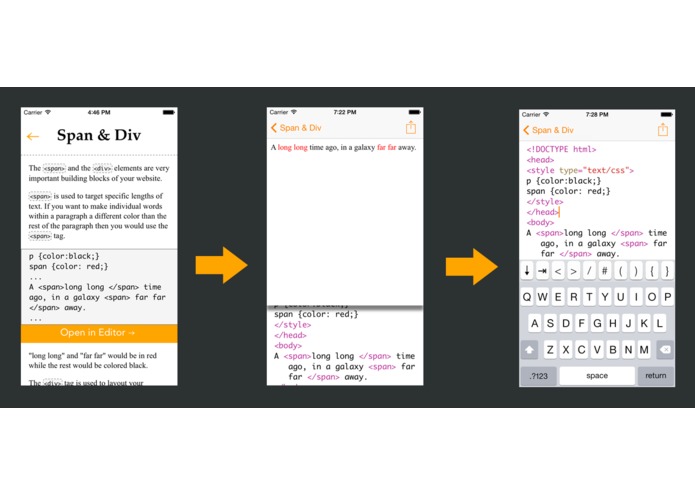Tap the F key
The height and width of the screenshot is (494, 695).
[x=582, y=323]
